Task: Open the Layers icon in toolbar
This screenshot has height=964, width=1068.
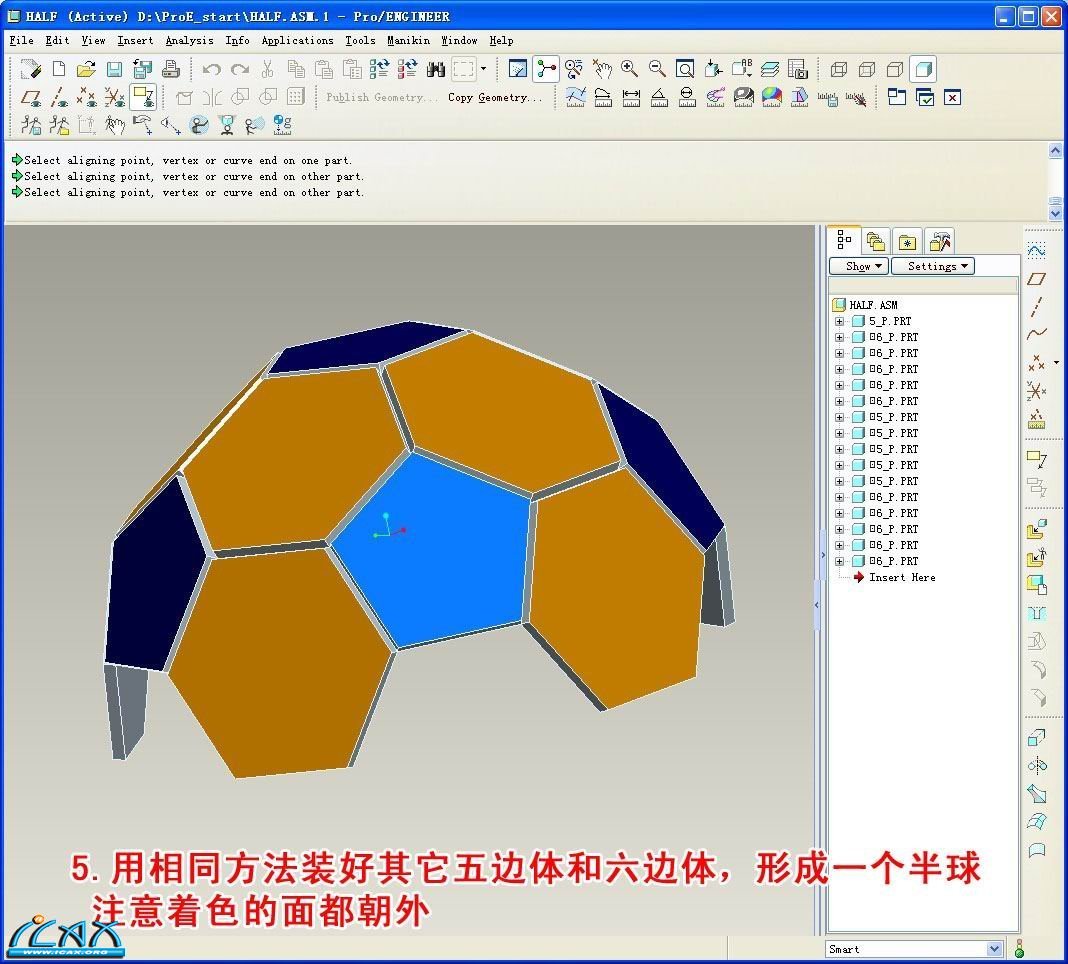Action: coord(769,69)
